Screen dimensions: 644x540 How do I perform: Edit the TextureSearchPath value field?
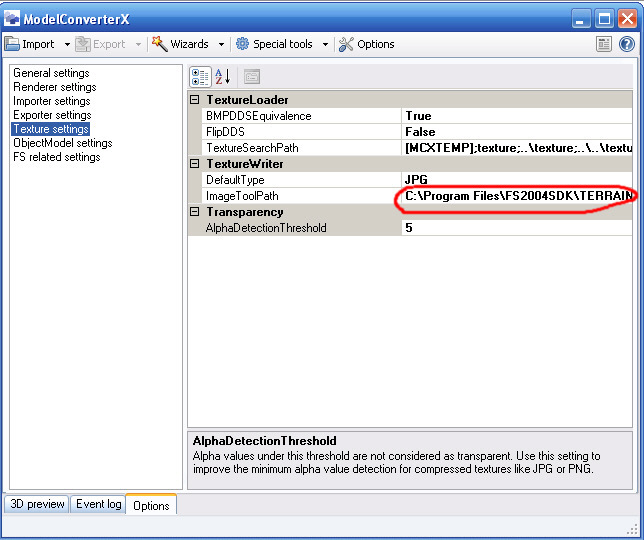[x=517, y=148]
